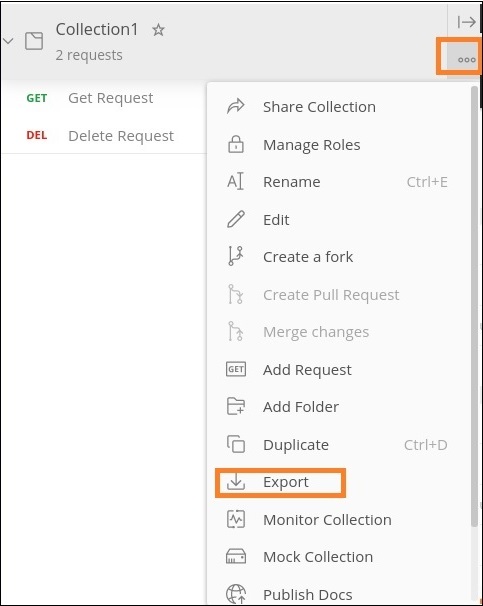
Task: Click the Collection1 folder icon
Action: 34,41
